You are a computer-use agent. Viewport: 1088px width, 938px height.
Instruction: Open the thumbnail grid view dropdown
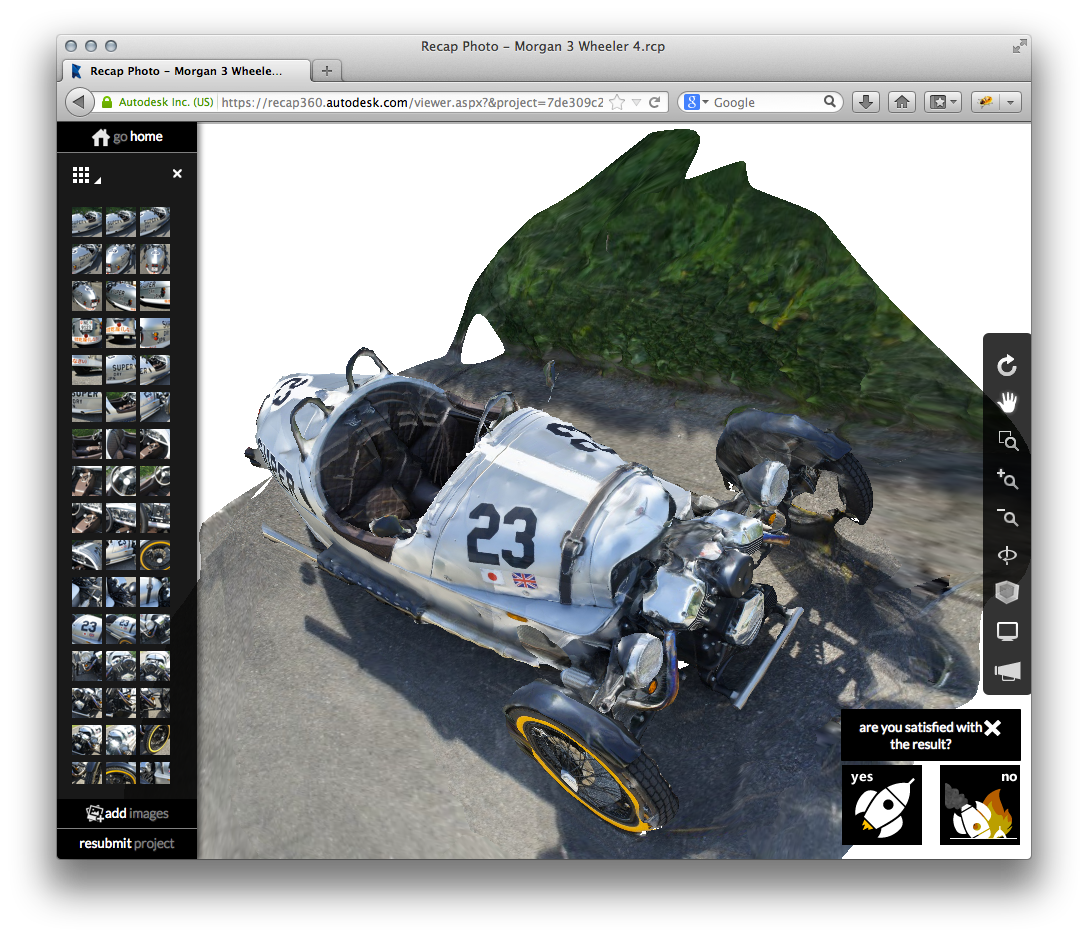coord(85,176)
